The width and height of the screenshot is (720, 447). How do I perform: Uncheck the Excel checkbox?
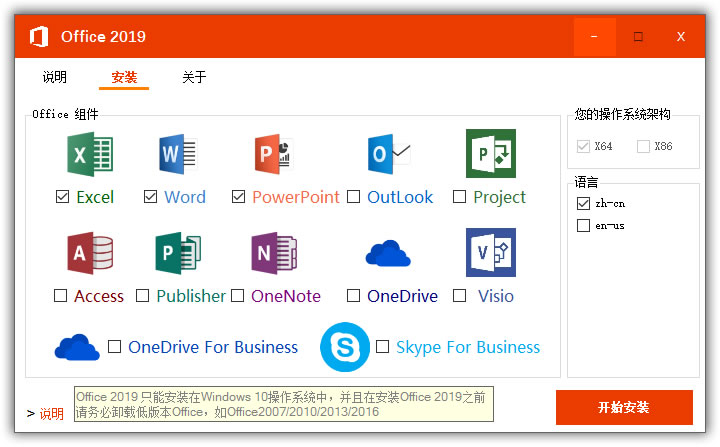tap(62, 197)
